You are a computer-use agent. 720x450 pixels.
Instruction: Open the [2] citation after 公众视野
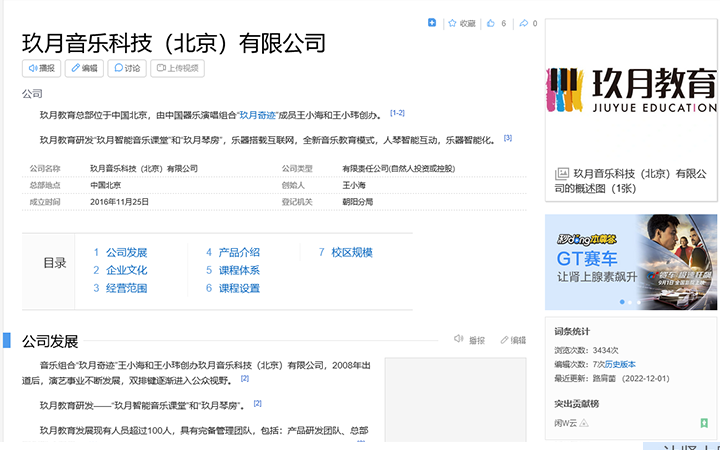(245, 378)
